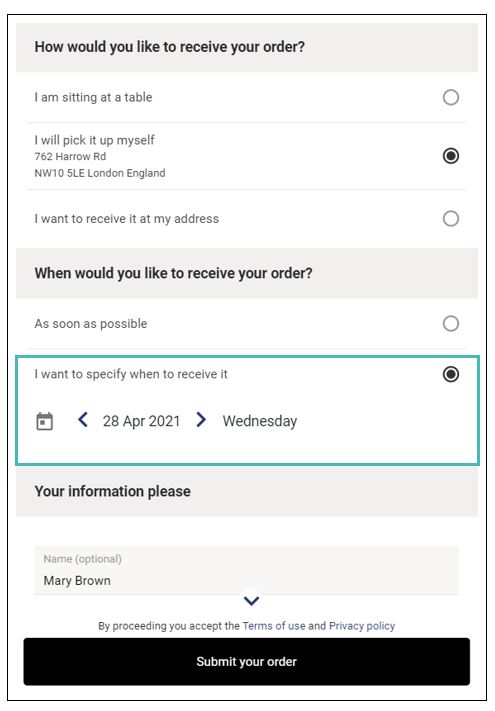Viewport: 495px width, 711px height.
Task: Submit your order button
Action: [x=247, y=662]
